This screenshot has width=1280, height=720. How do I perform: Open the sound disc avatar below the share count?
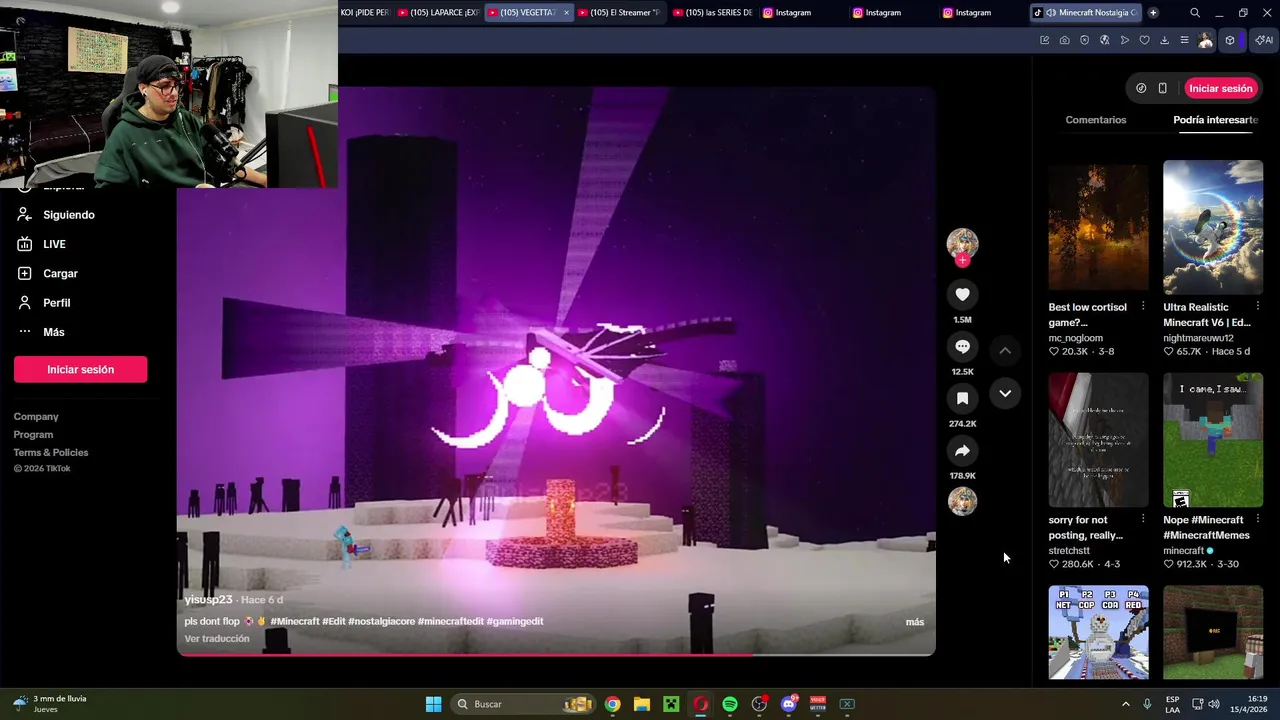[x=962, y=501]
